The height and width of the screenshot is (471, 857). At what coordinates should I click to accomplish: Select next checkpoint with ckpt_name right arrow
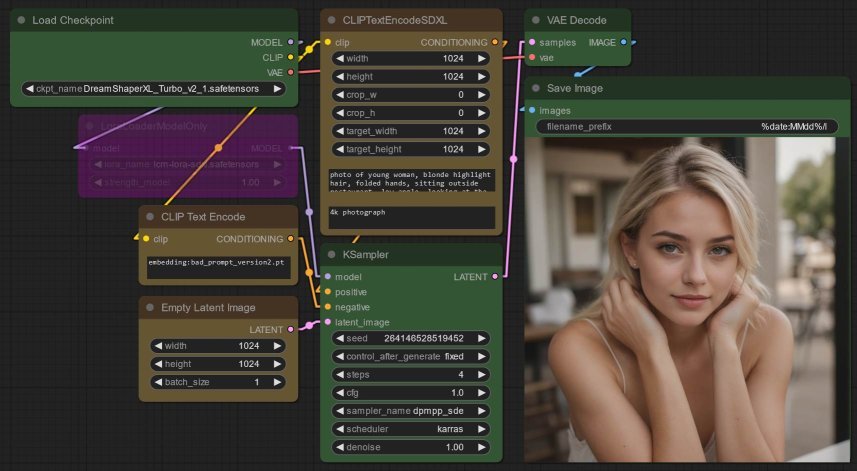(x=278, y=89)
